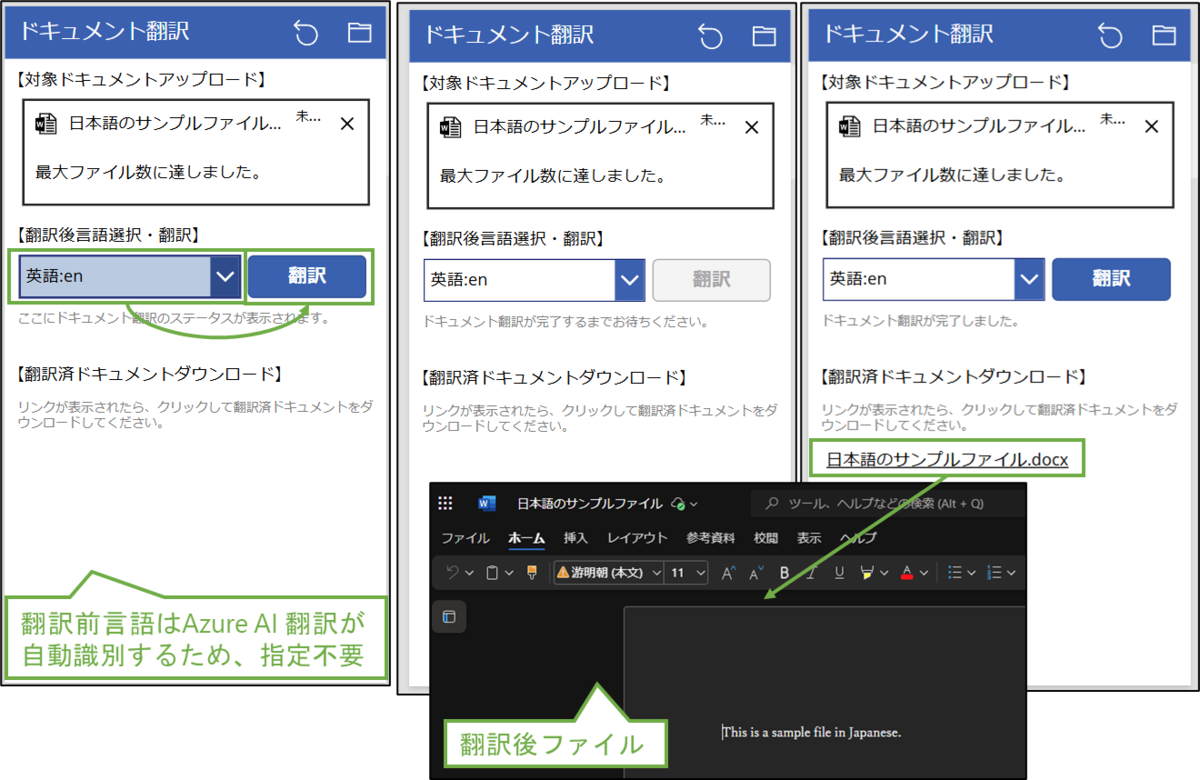1200x780 pixels.
Task: Open the language dropdown arrow in the middle panel
Action: tap(630, 280)
